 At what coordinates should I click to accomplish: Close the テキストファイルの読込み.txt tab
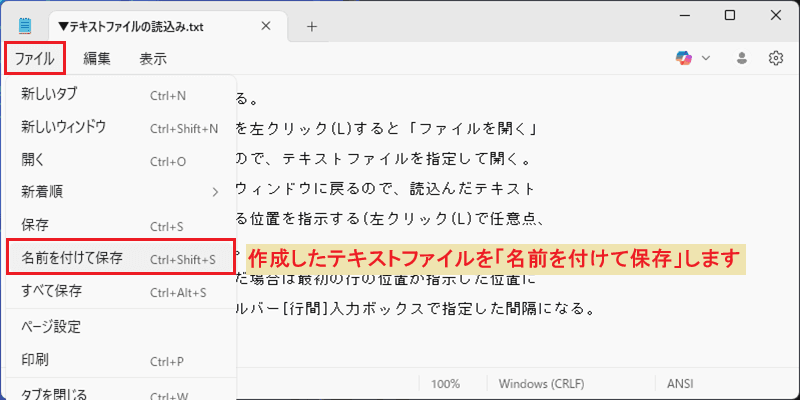coord(266,26)
